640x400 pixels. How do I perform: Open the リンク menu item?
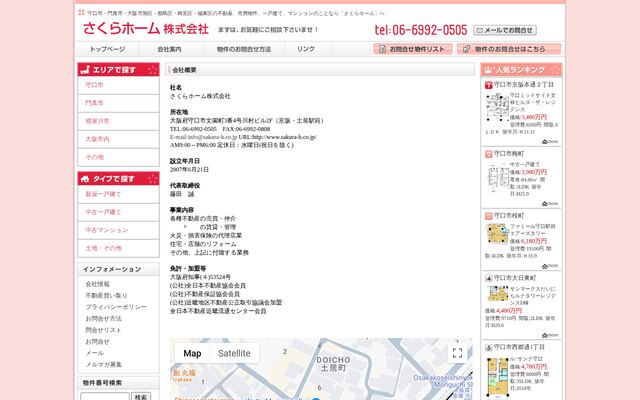click(306, 49)
